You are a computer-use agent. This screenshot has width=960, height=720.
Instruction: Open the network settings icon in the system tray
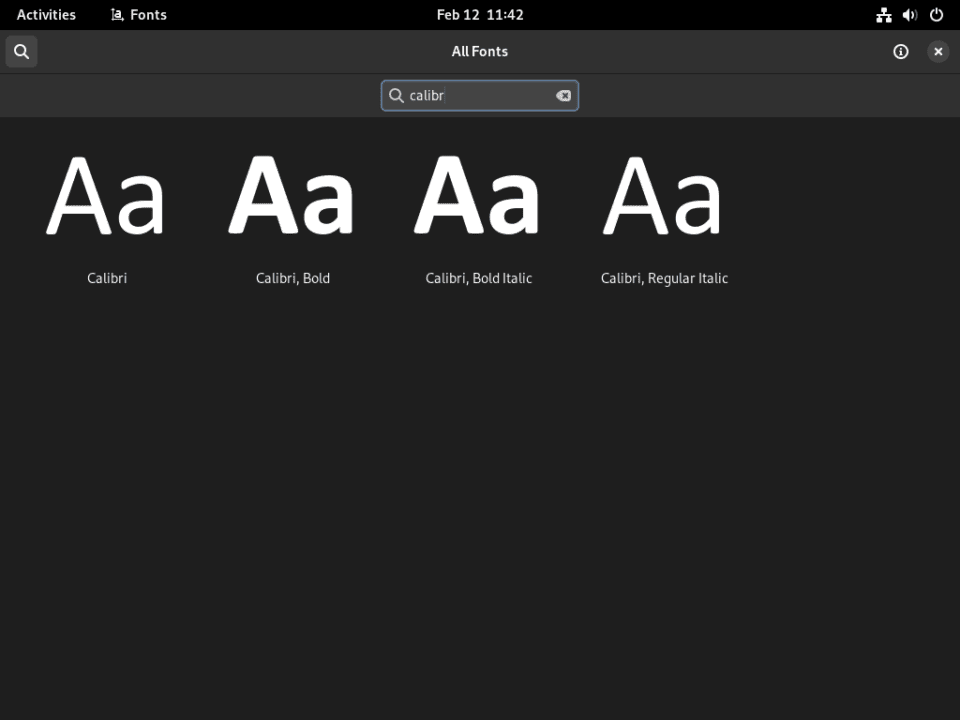(883, 14)
